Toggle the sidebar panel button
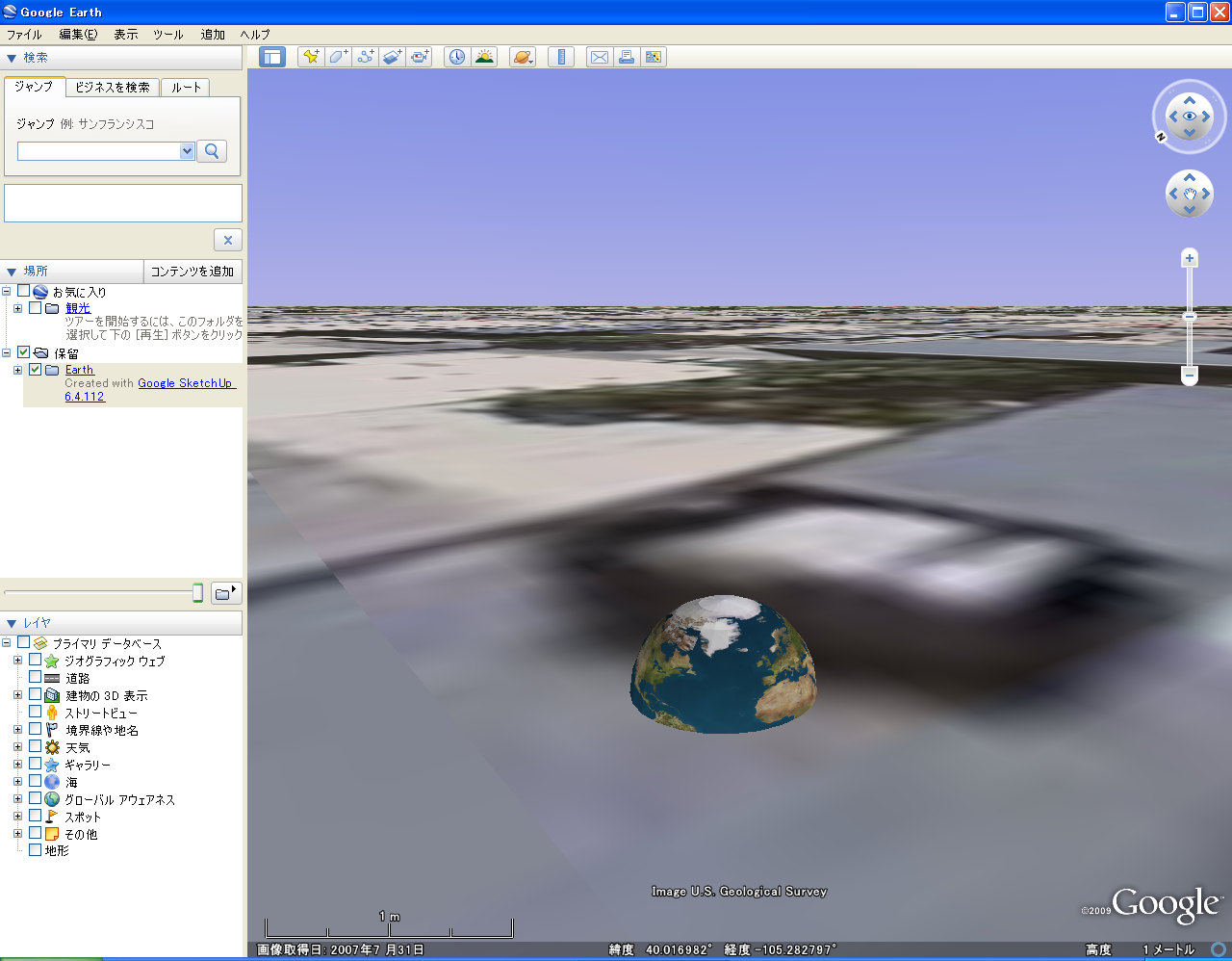This screenshot has height=961, width=1232. click(x=272, y=57)
